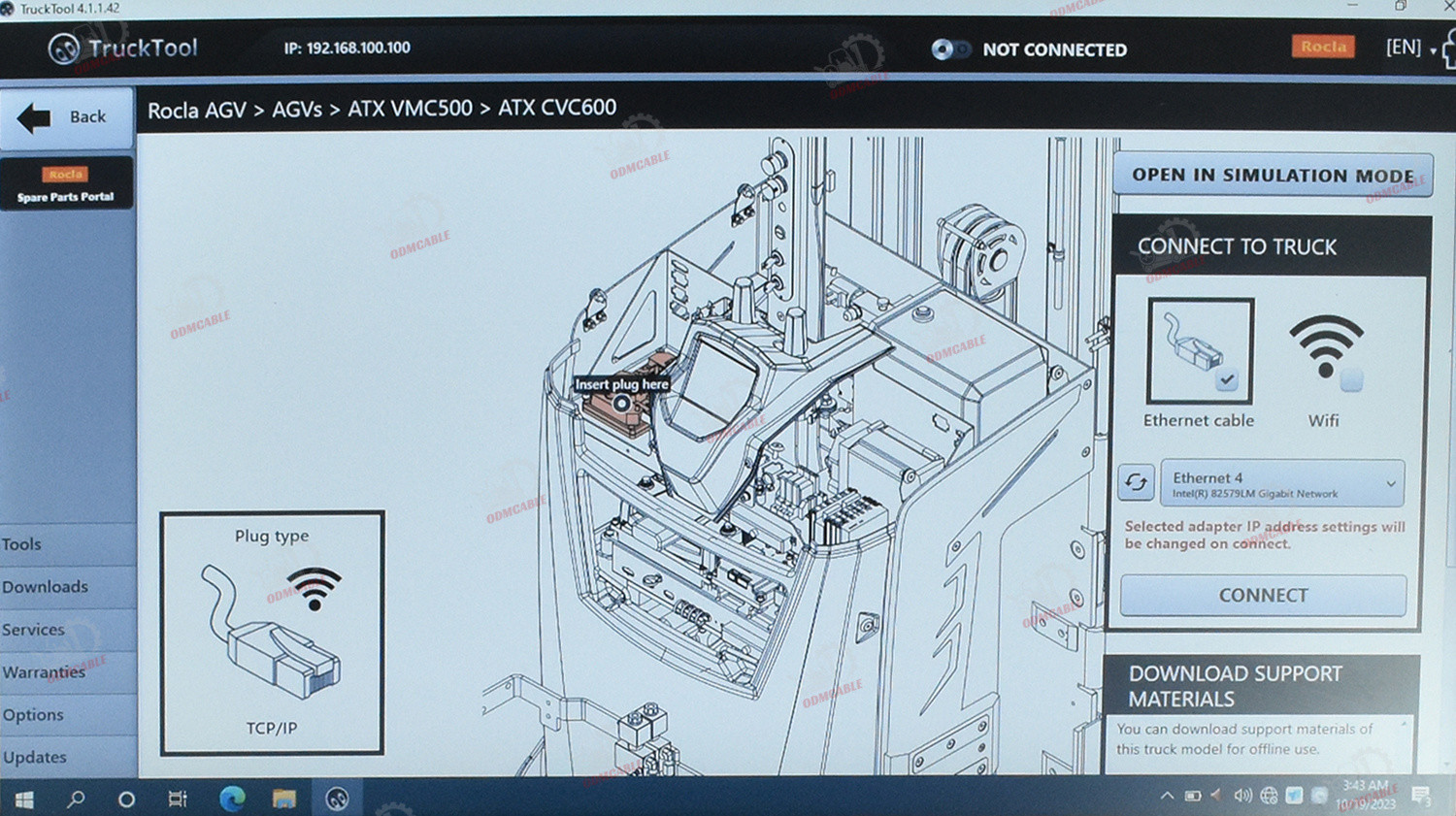Click the TruckTool logo icon
The image size is (1456, 816).
click(x=64, y=49)
